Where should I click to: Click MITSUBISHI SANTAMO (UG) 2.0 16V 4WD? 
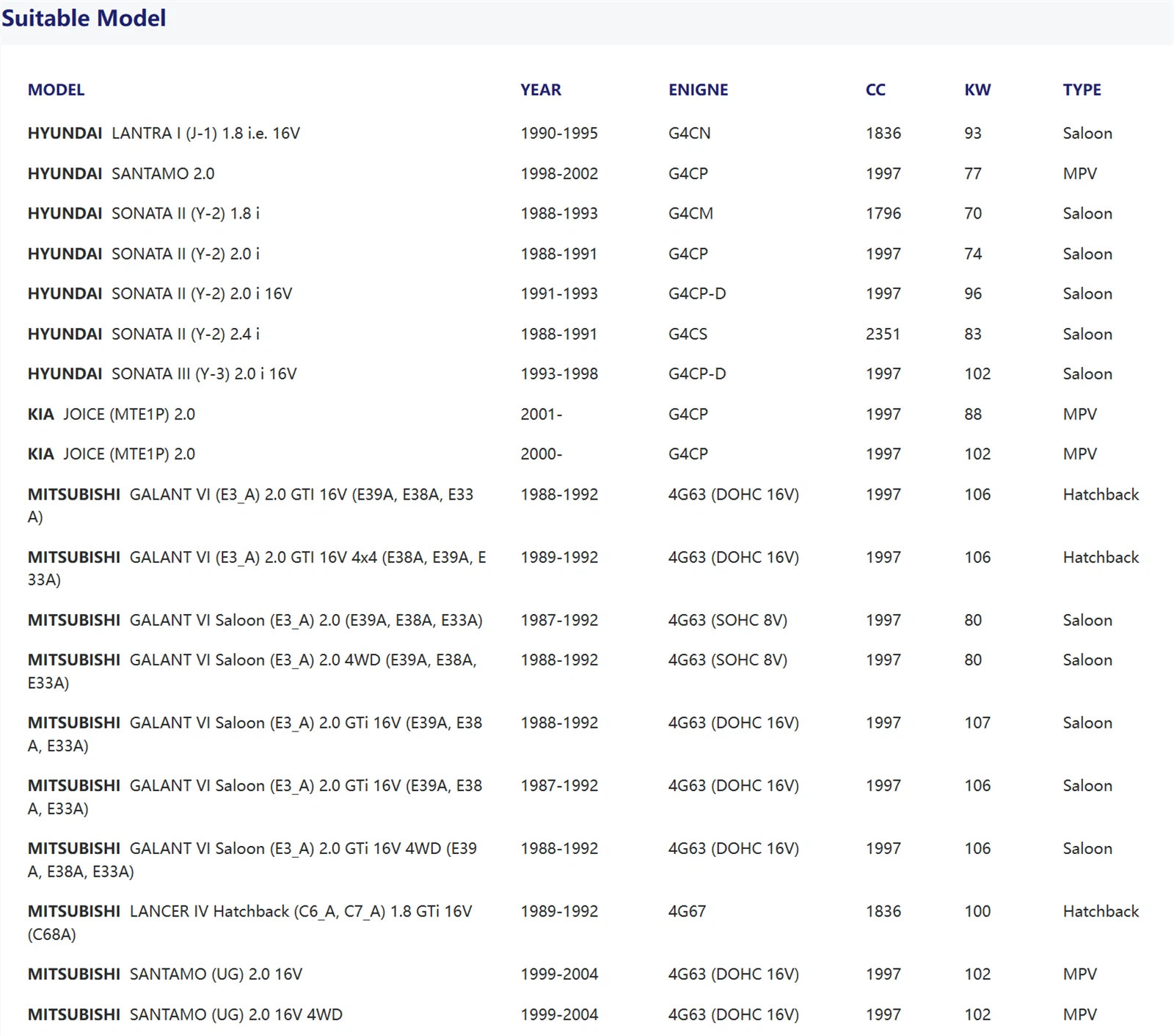tap(185, 1014)
